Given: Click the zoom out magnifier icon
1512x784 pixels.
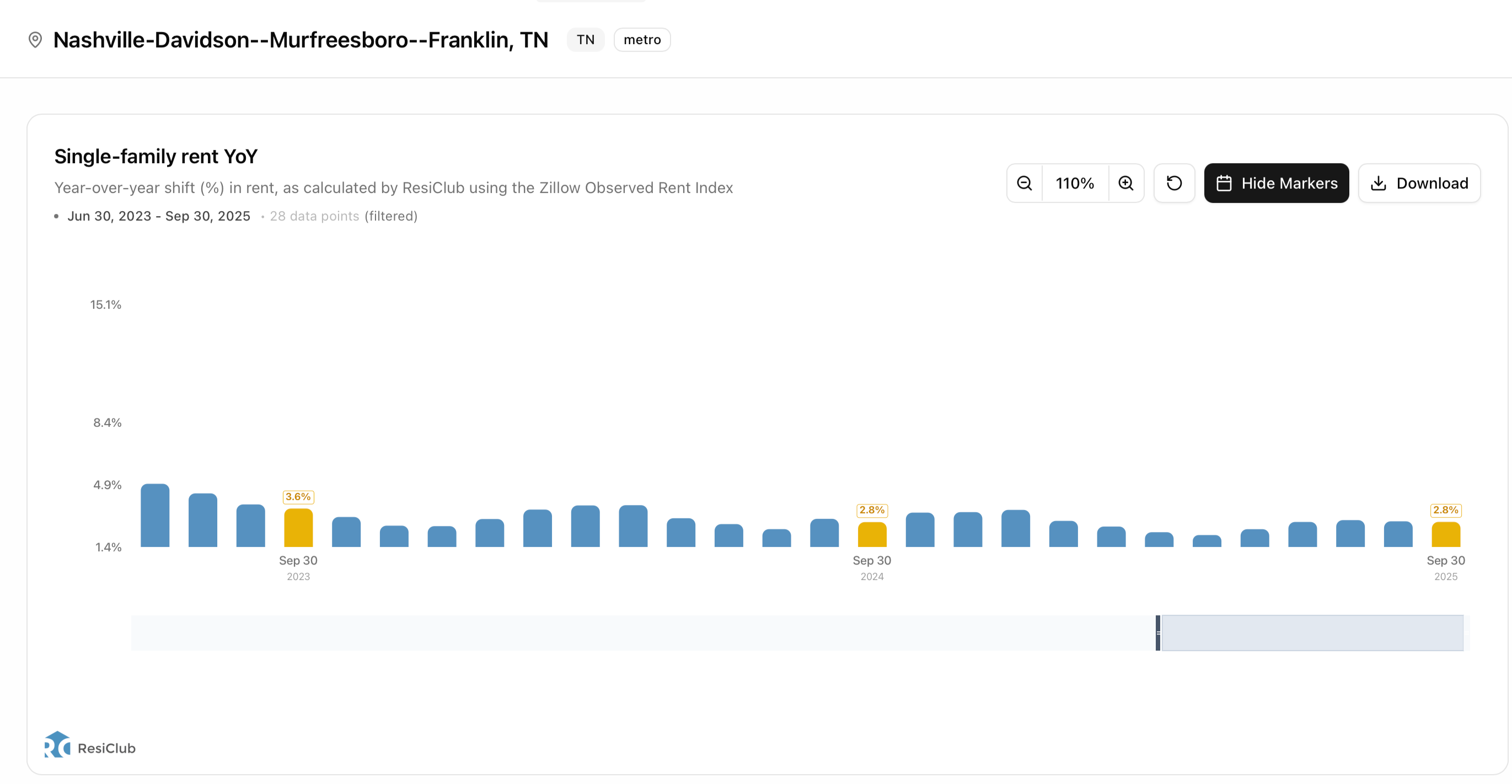Looking at the screenshot, I should click(x=1024, y=183).
